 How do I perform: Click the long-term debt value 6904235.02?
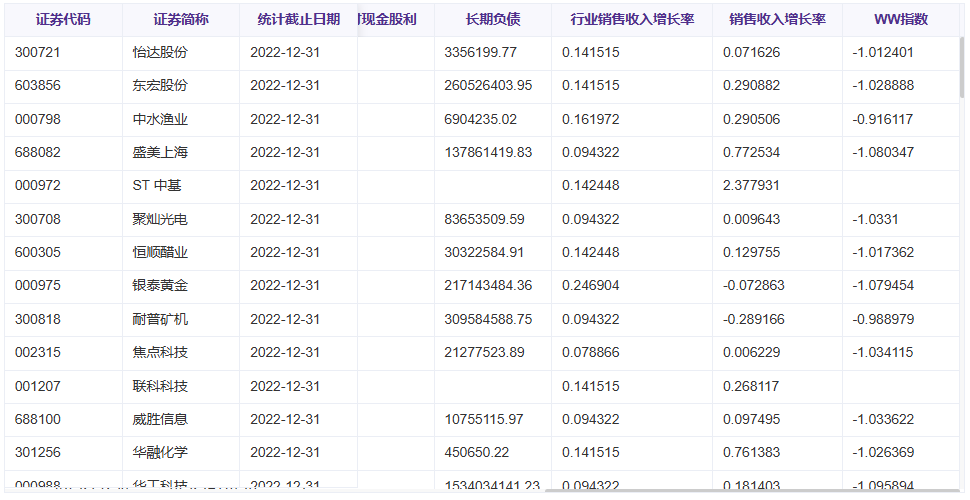coord(481,119)
